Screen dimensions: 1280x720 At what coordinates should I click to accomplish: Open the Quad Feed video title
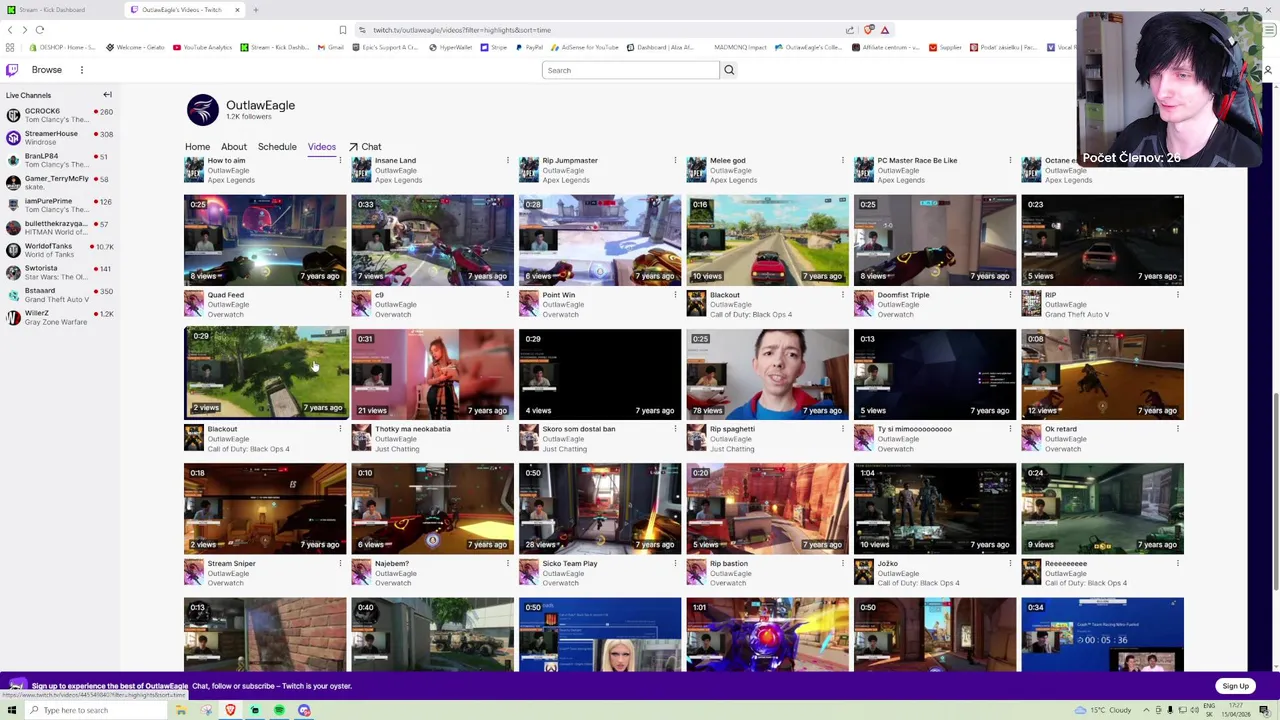point(225,295)
